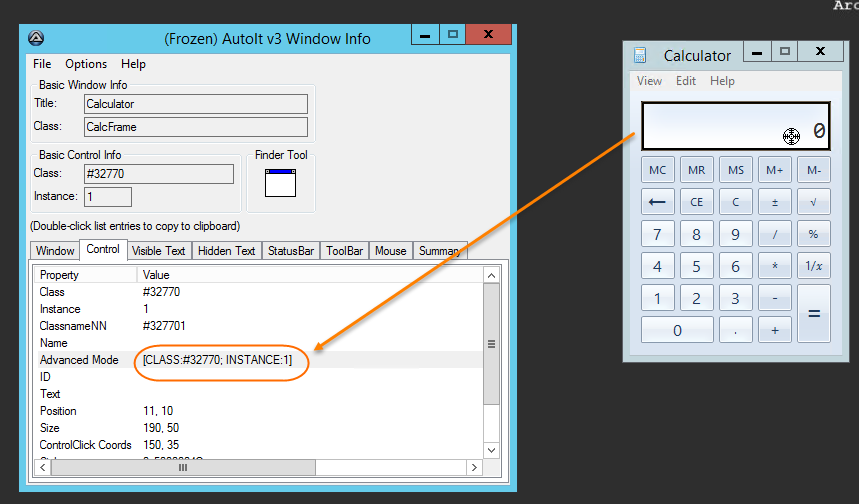Click digit 7 on Calculator
This screenshot has width=859, height=504.
click(x=657, y=234)
